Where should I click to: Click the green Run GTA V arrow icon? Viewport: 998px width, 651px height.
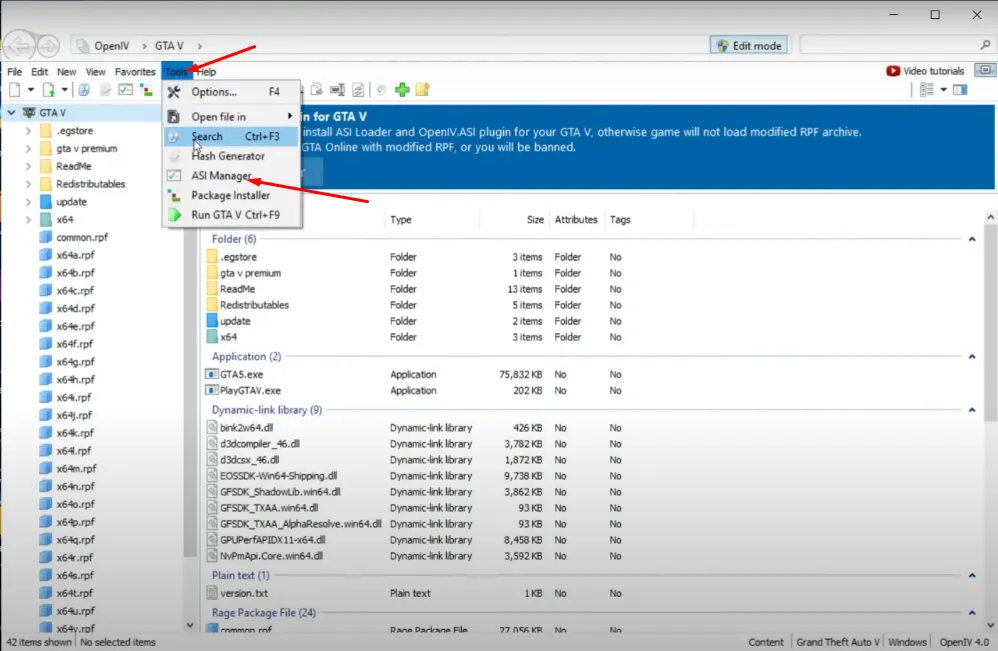(174, 214)
